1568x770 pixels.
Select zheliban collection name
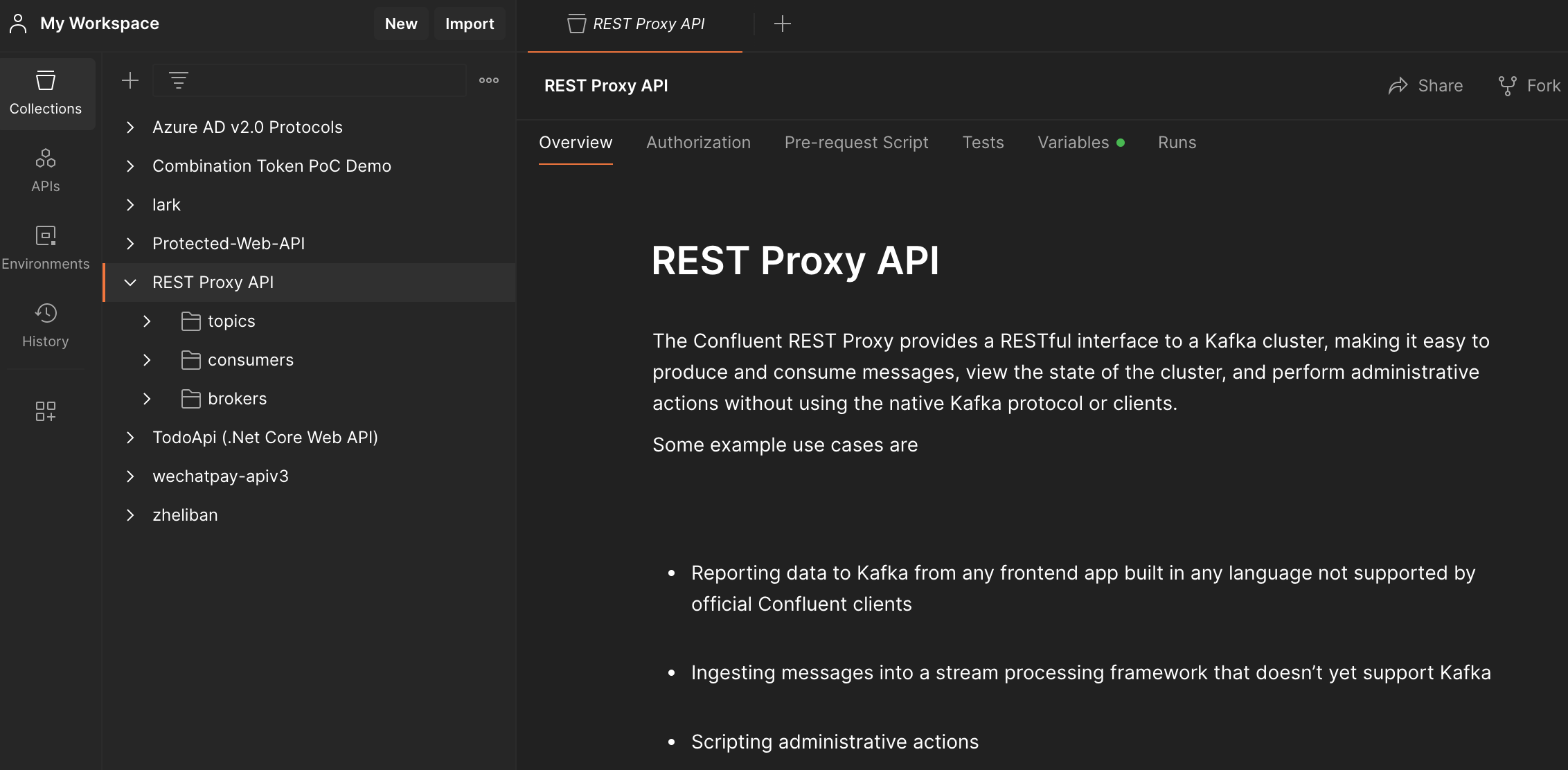coord(185,515)
